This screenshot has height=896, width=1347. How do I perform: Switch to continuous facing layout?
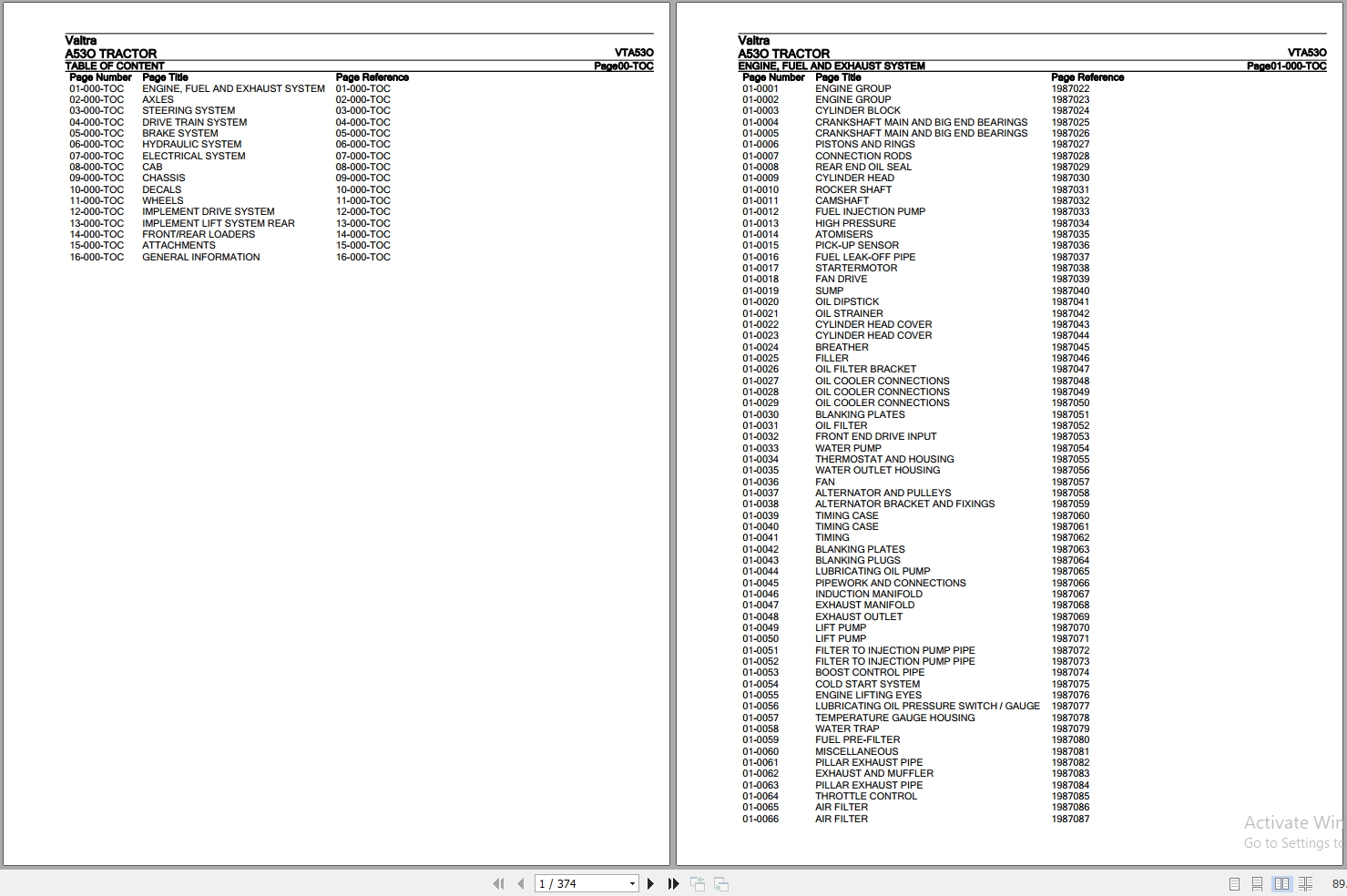[x=1305, y=883]
